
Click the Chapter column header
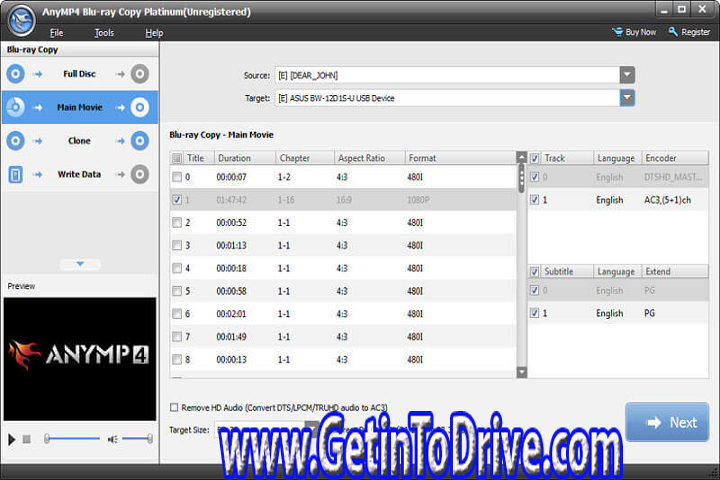(x=305, y=158)
